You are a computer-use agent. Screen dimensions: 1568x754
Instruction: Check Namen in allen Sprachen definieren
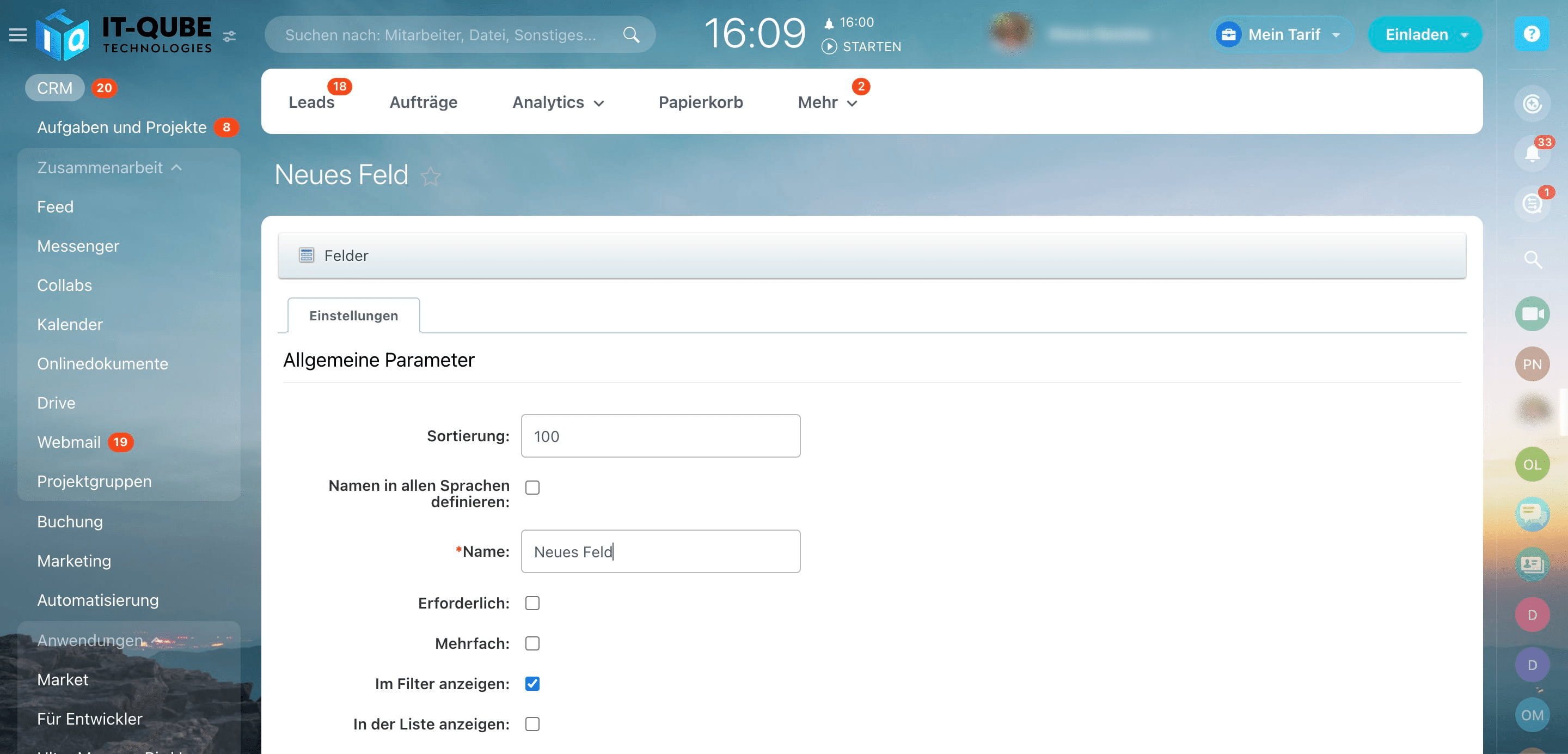tap(532, 487)
